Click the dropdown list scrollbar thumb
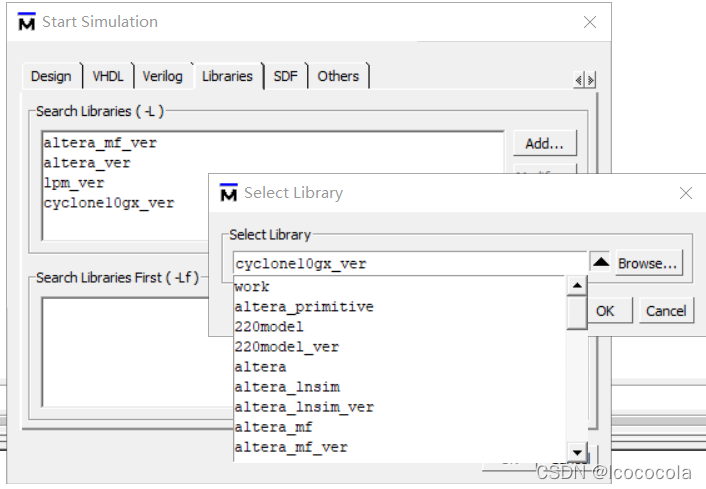 [577, 312]
